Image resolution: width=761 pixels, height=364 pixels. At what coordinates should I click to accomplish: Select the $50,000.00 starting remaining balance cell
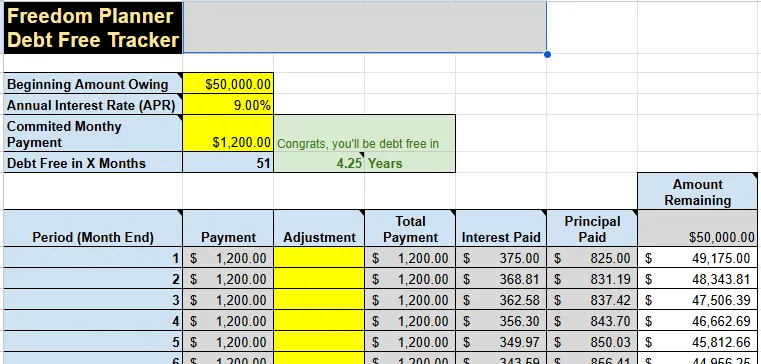click(697, 228)
